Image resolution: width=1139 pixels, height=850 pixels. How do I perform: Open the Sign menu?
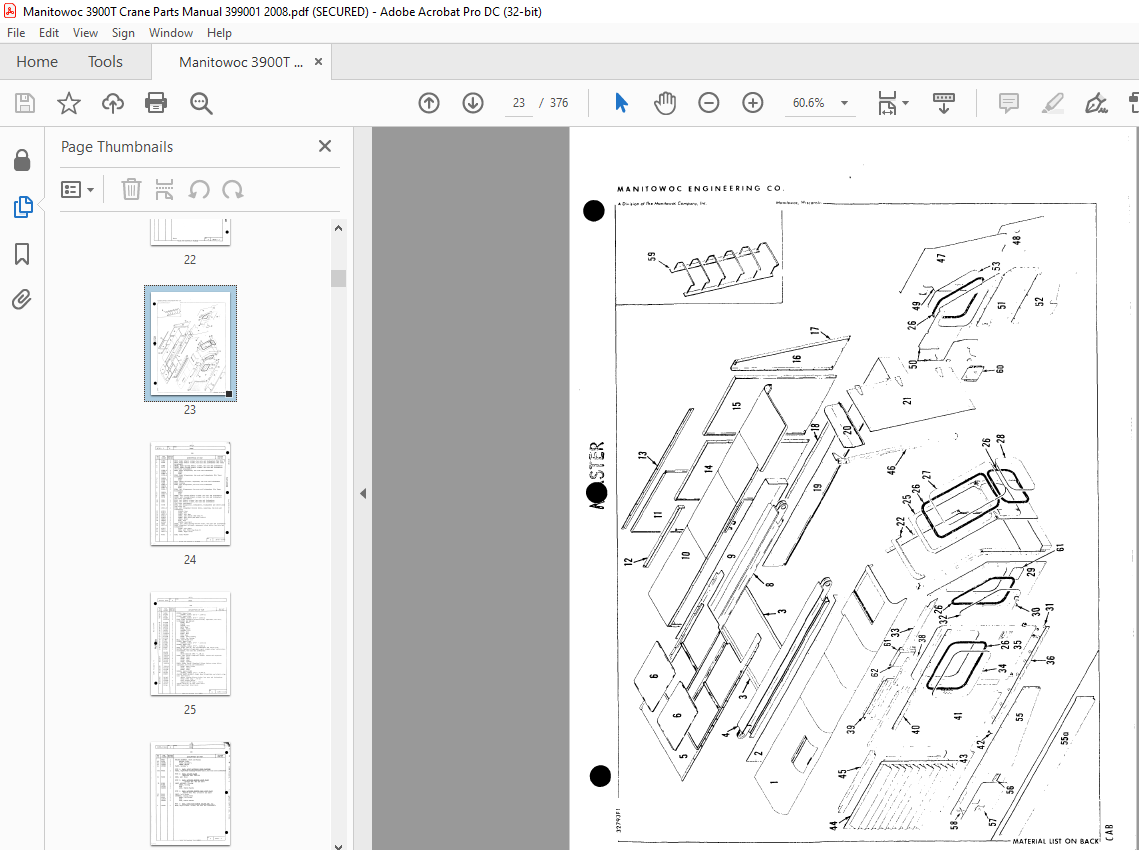123,33
